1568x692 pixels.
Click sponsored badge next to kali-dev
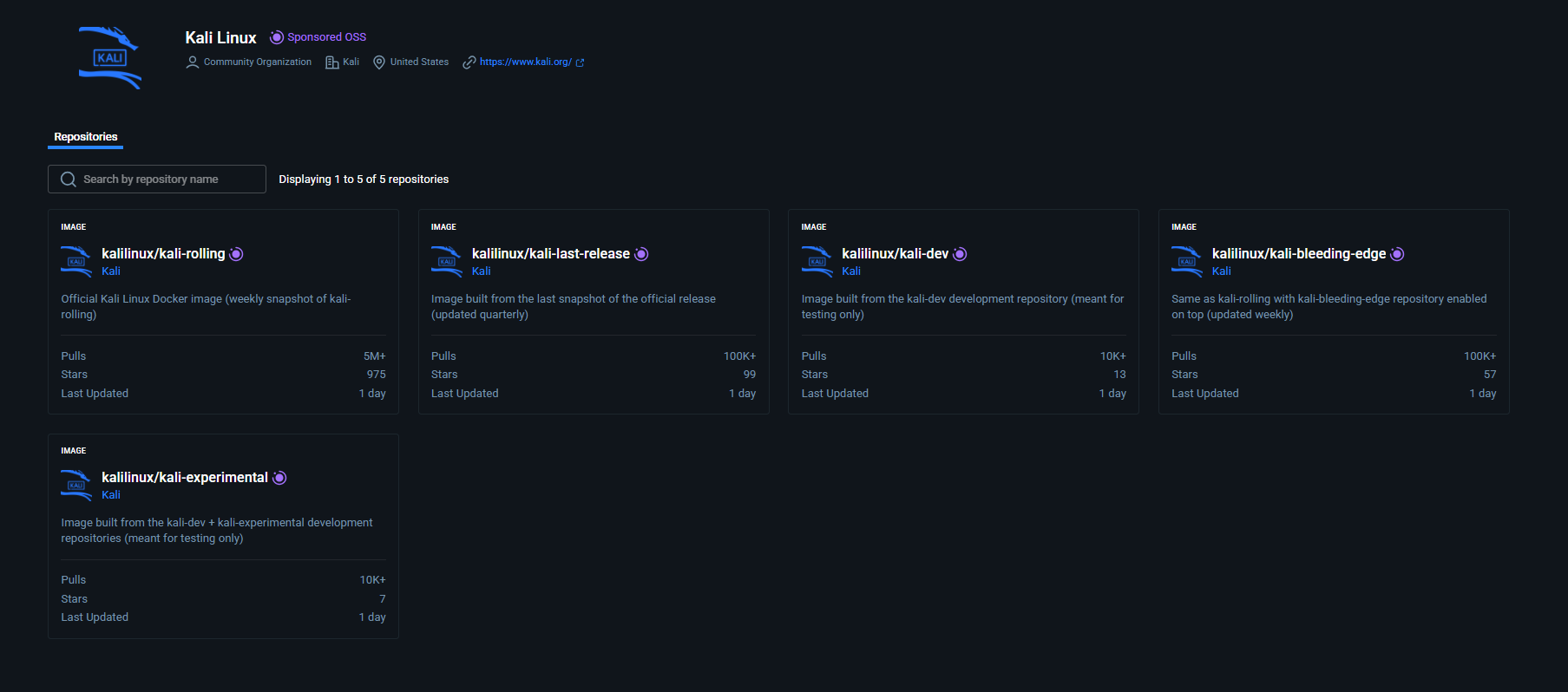[x=960, y=254]
